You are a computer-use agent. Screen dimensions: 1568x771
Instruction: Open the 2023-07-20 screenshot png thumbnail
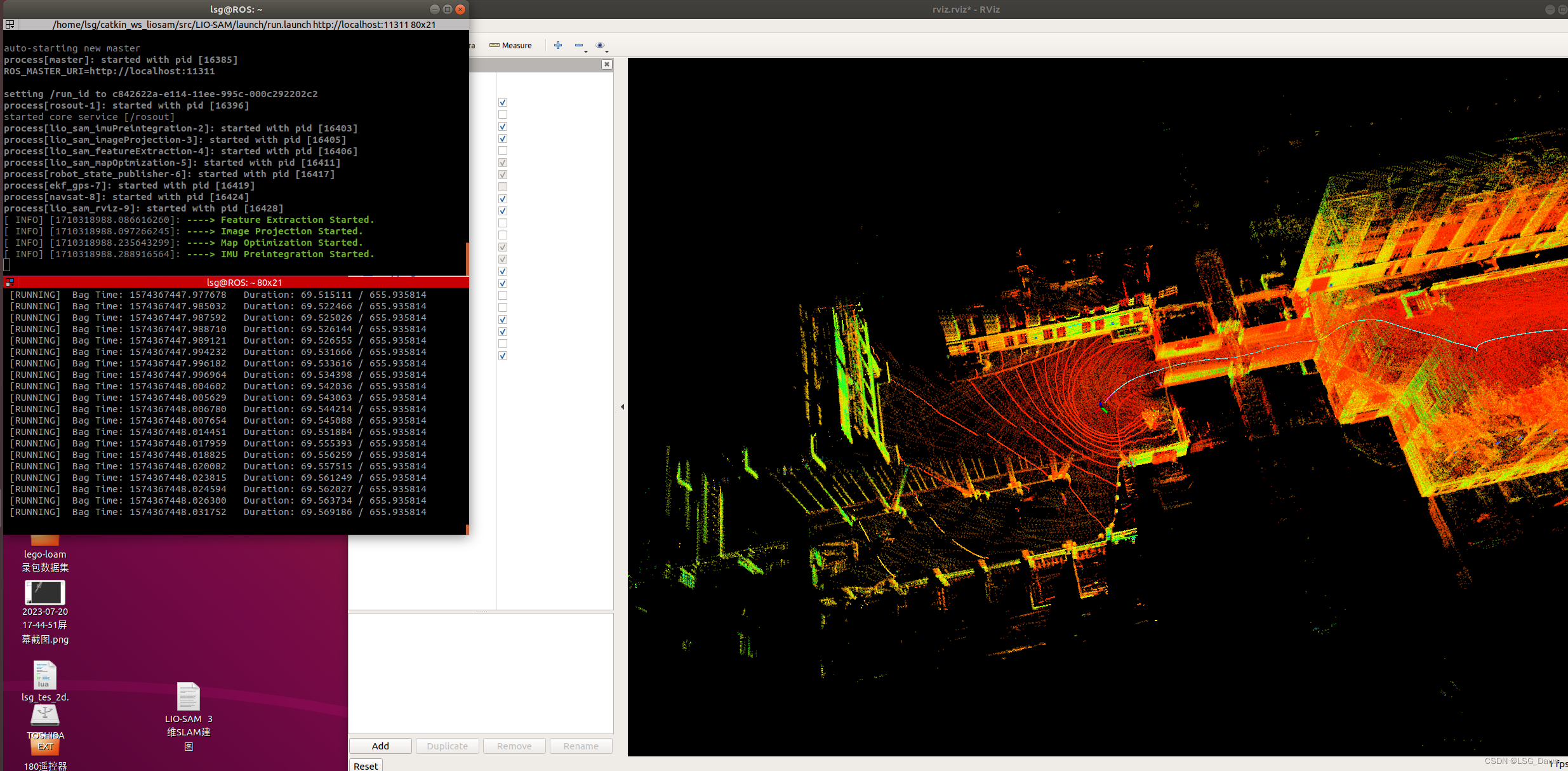coord(44,593)
